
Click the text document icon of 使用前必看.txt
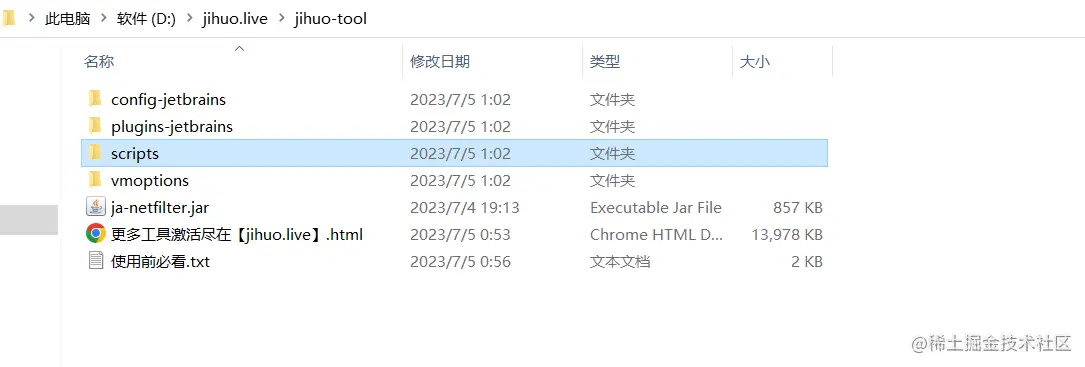coord(95,261)
